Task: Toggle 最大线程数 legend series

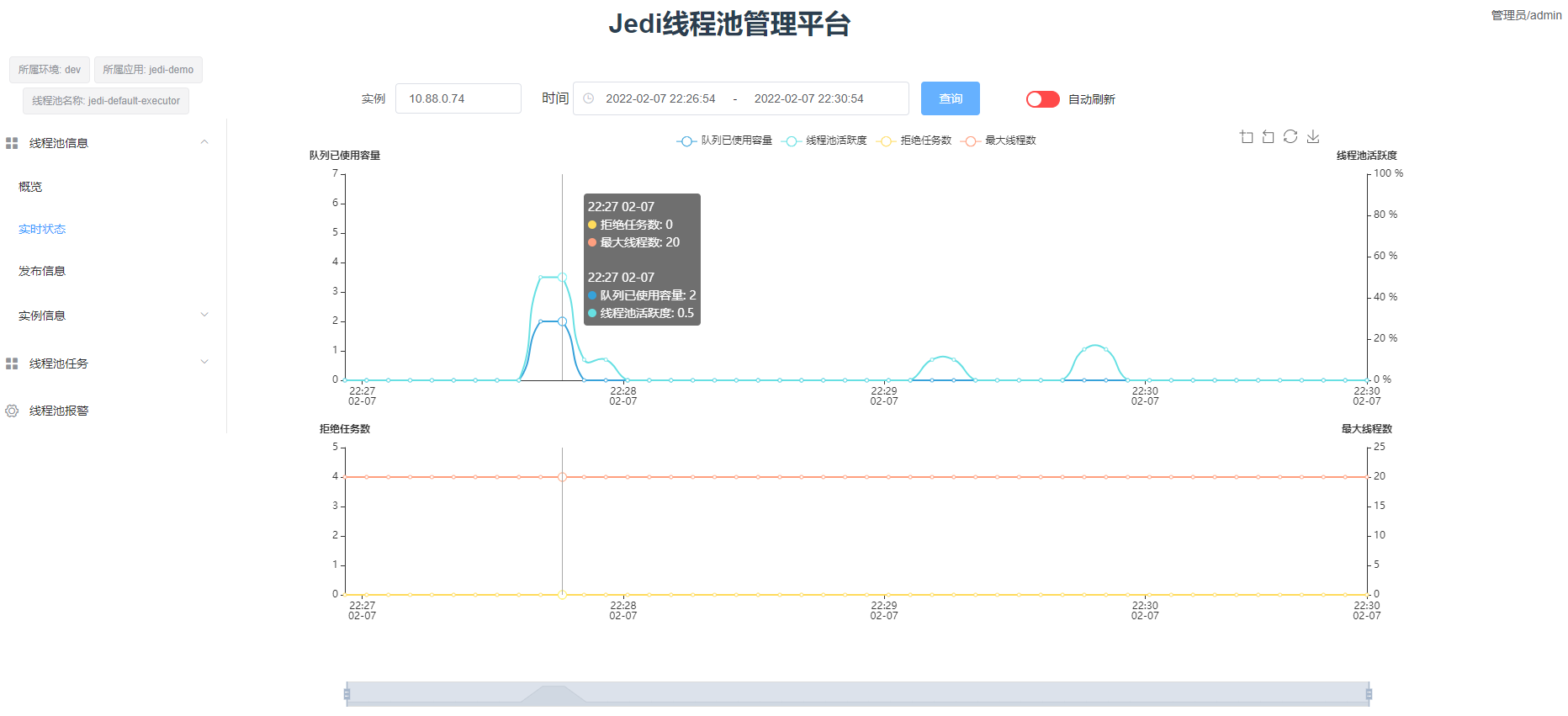Action: (999, 141)
